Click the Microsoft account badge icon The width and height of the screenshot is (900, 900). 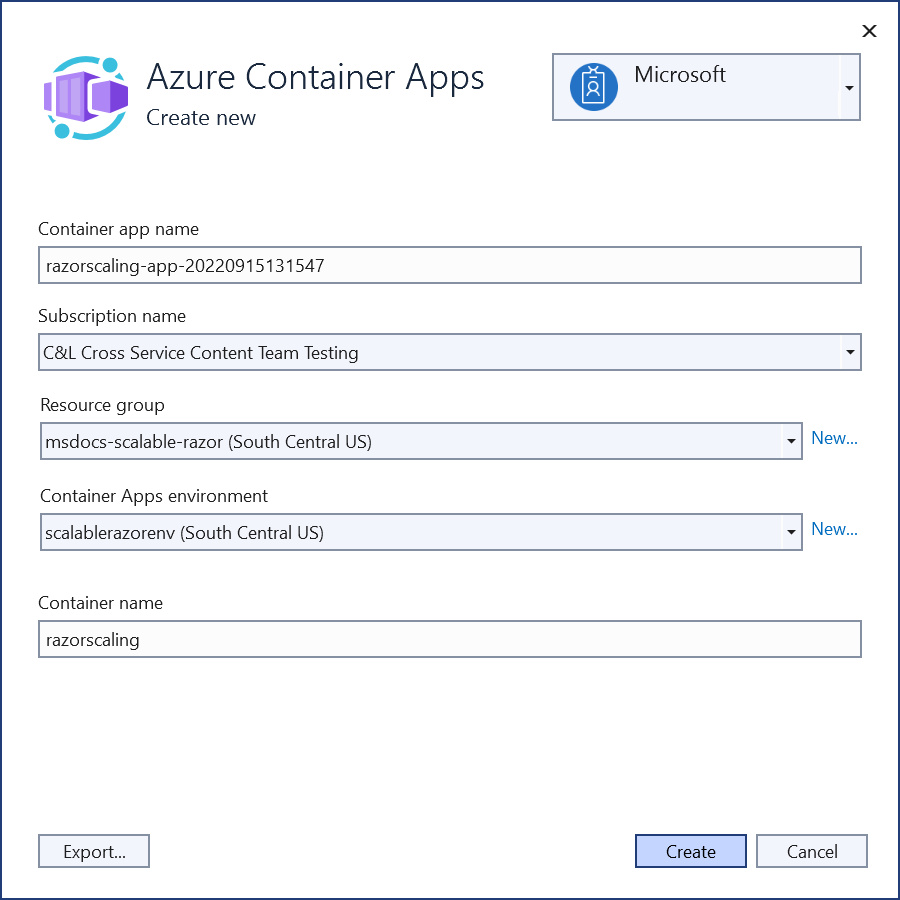click(x=594, y=87)
